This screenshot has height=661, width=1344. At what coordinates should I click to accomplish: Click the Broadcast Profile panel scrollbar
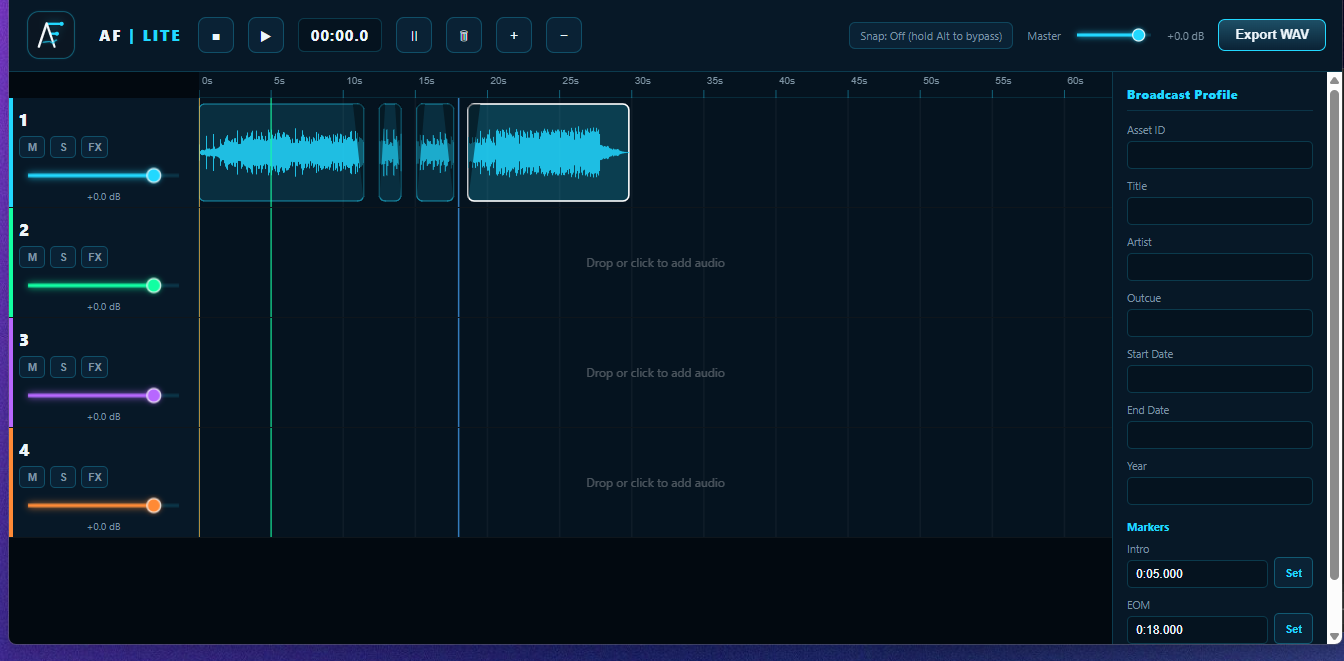click(x=1334, y=335)
